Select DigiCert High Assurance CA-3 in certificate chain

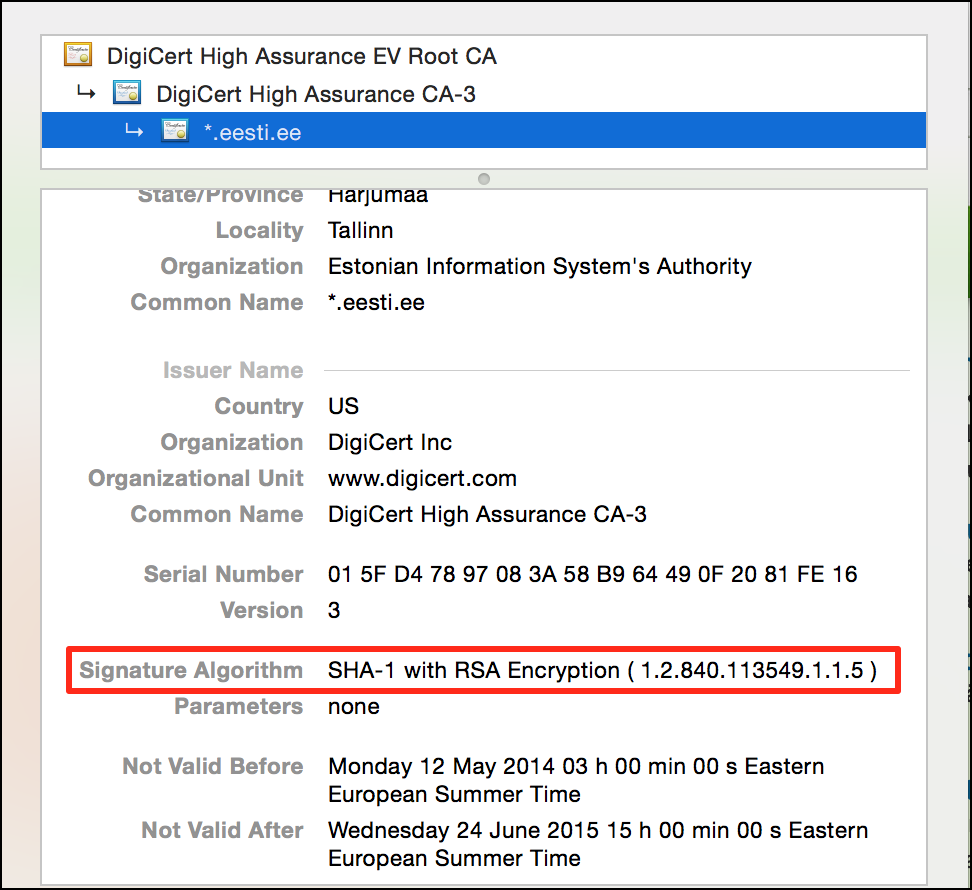click(484, 94)
